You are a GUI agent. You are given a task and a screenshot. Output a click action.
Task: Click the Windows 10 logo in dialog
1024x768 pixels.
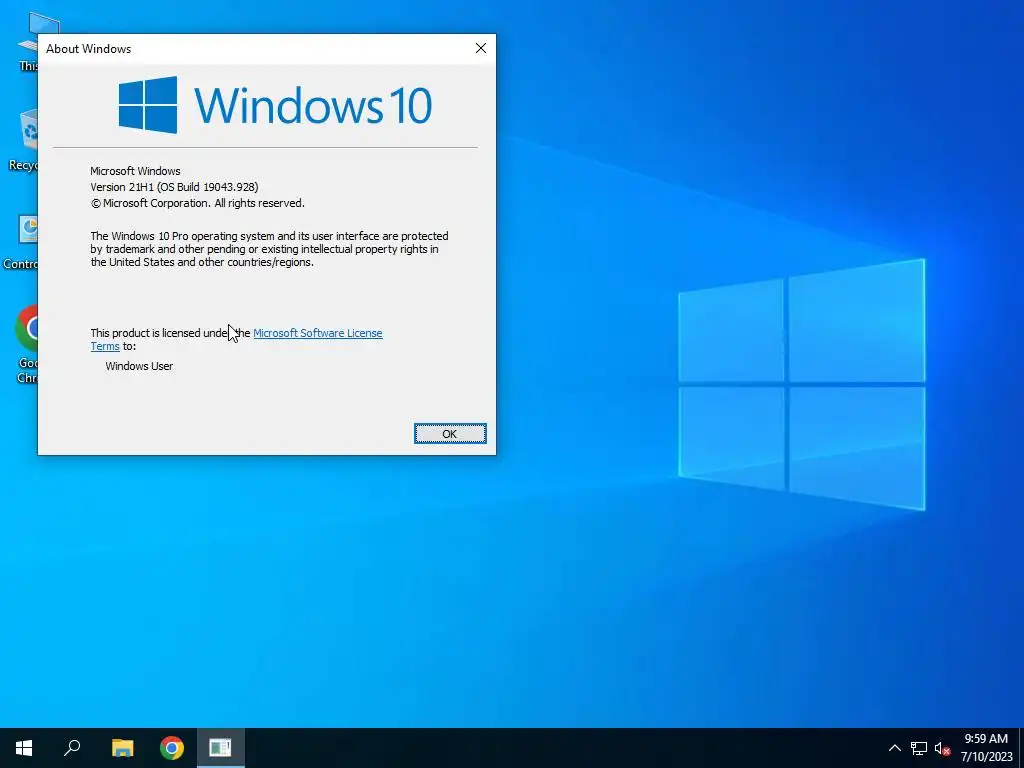click(275, 104)
